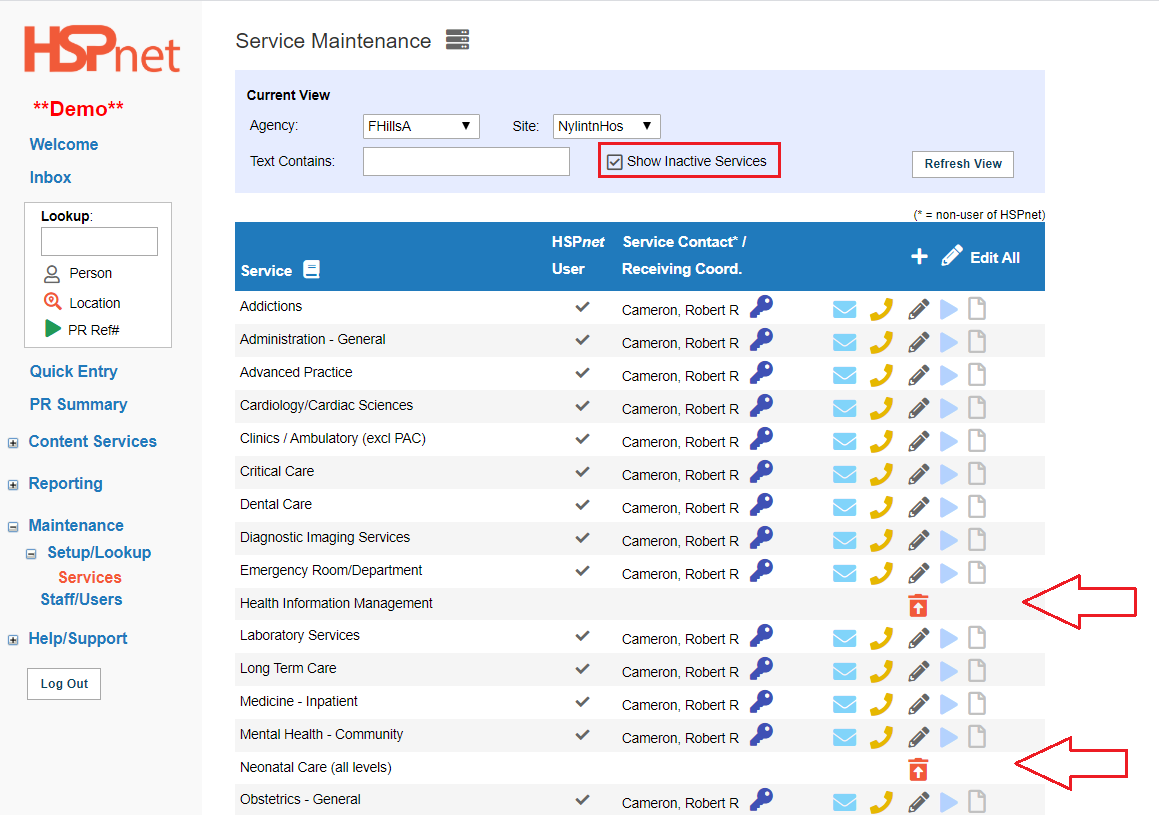Click Person lookup icon
The height and width of the screenshot is (815, 1159).
click(52, 274)
